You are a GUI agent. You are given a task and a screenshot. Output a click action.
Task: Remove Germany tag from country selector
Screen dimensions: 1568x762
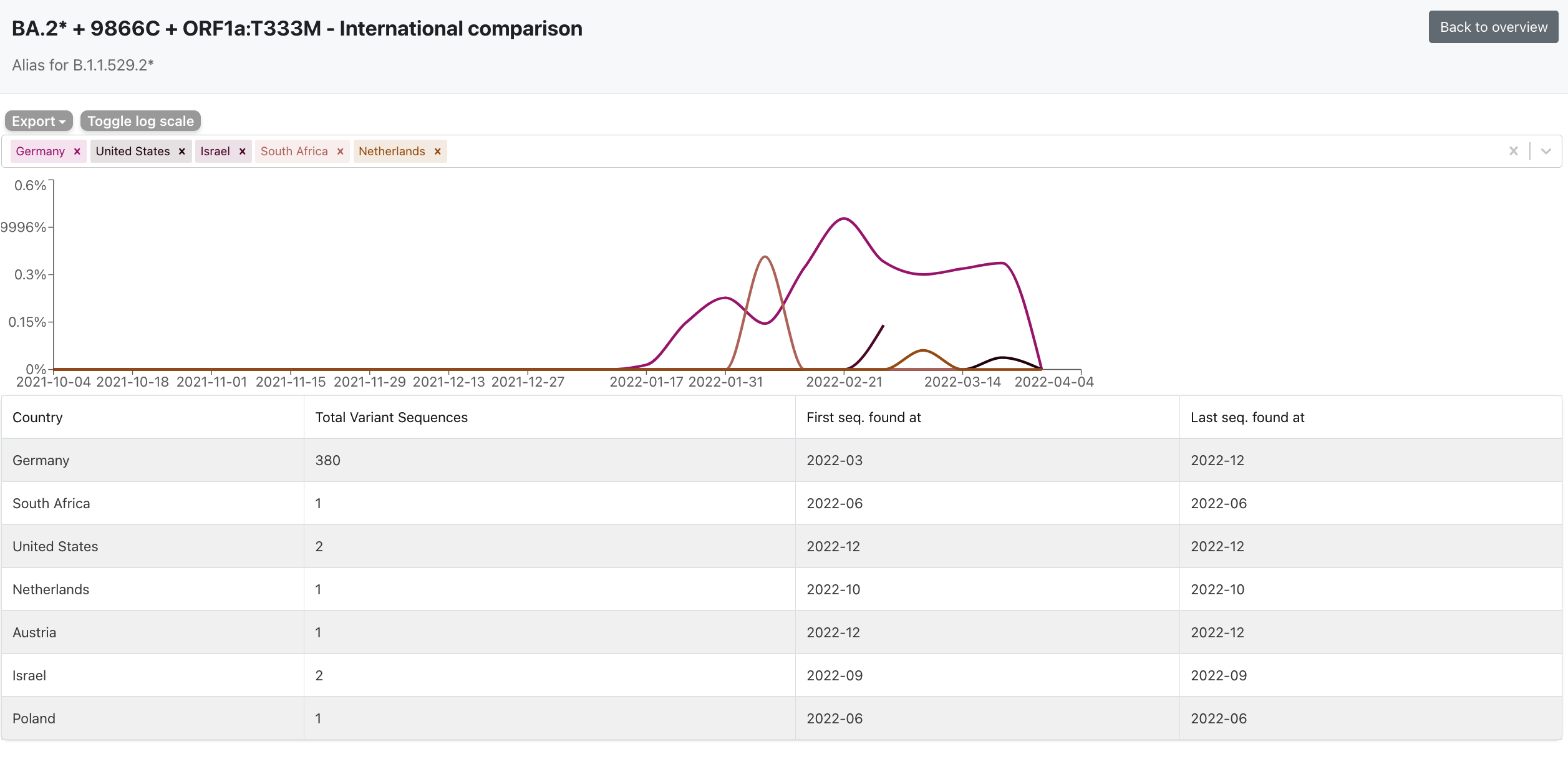point(77,152)
